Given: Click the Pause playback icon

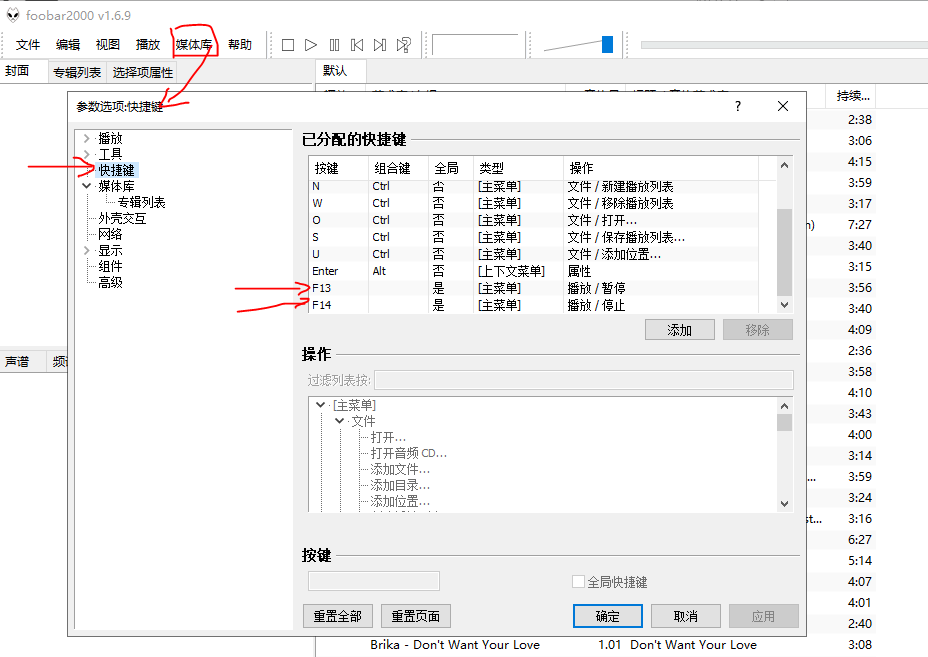Looking at the screenshot, I should point(334,45).
